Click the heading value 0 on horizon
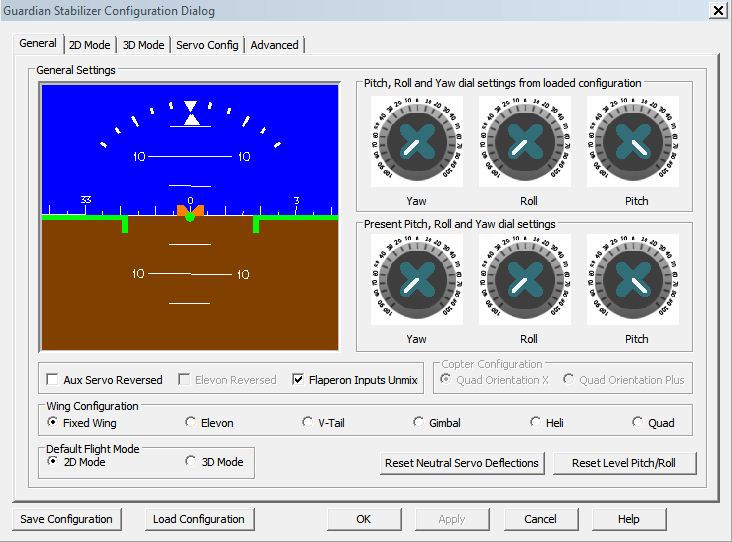This screenshot has height=542, width=732. tap(190, 200)
